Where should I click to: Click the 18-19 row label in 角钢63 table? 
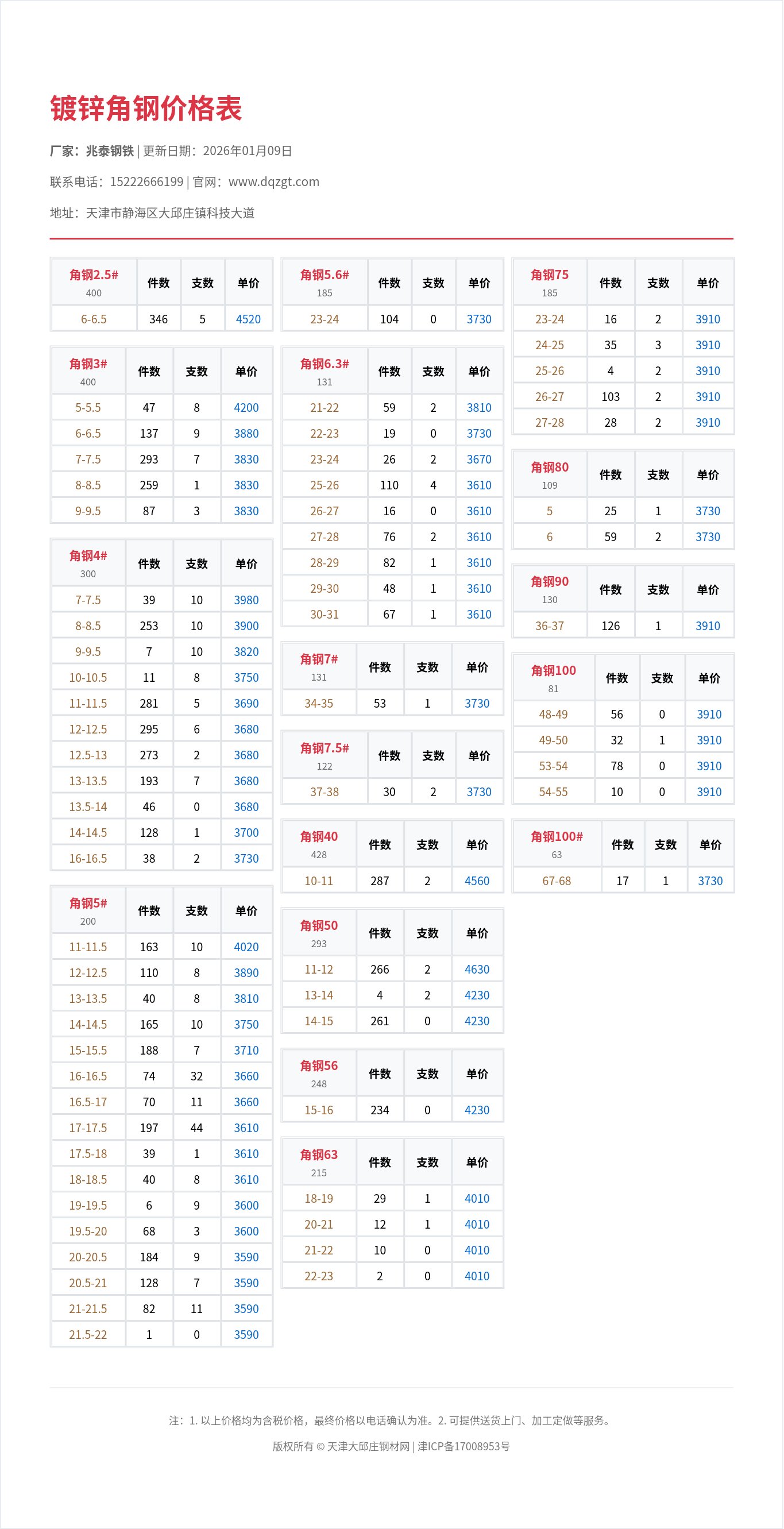pos(319,1199)
